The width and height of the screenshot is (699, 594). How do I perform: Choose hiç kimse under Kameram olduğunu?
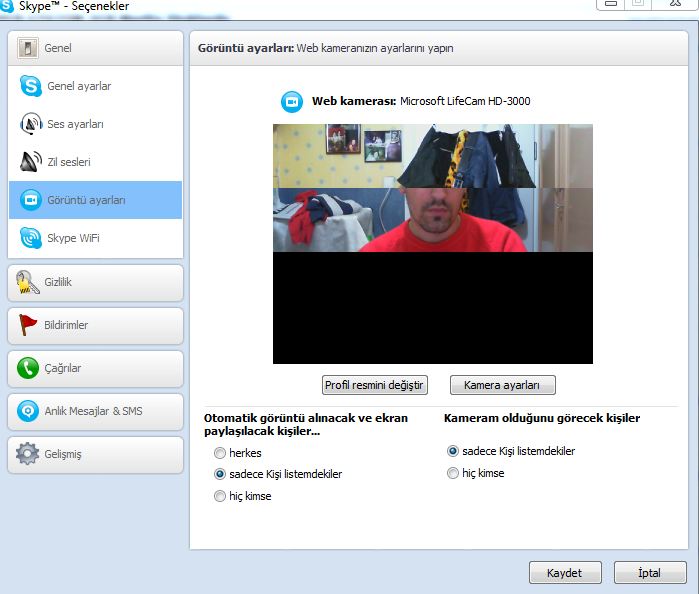coord(452,473)
